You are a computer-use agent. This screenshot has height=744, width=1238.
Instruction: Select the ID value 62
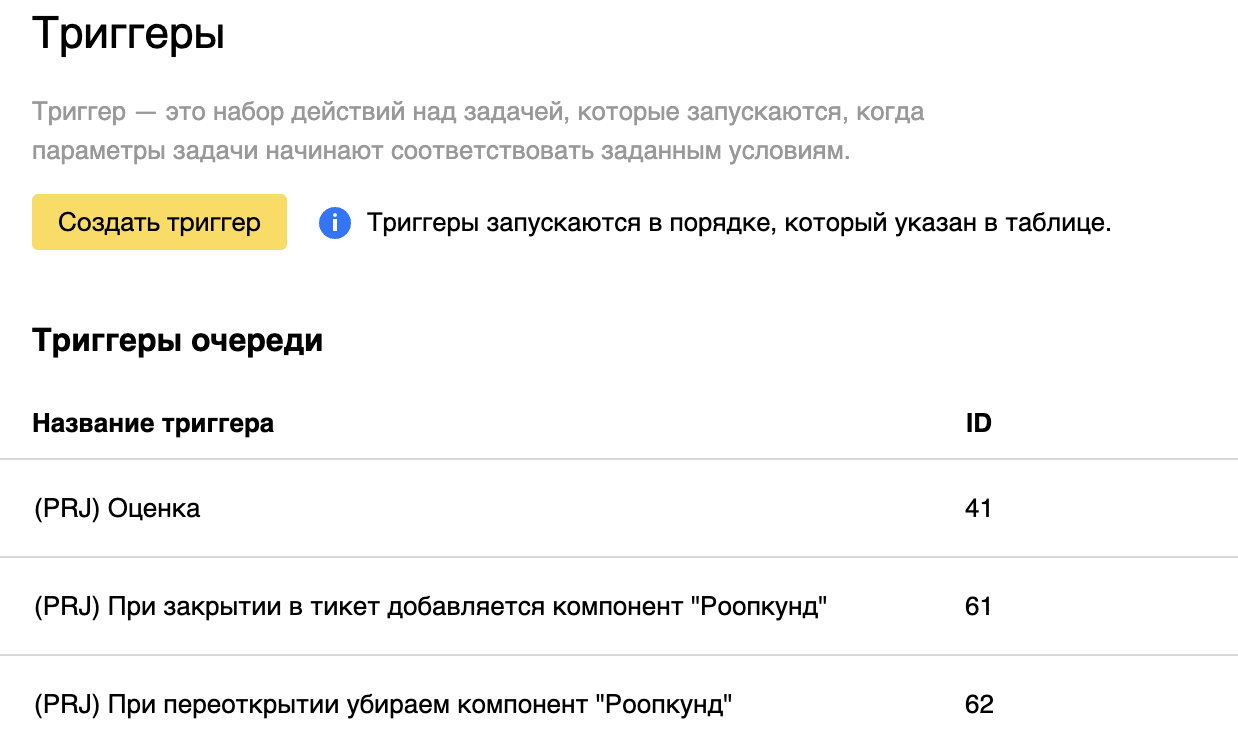coord(979,704)
